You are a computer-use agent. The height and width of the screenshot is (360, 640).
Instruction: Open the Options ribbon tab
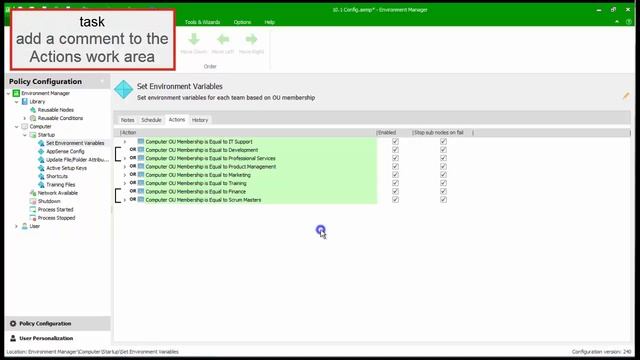click(x=242, y=22)
